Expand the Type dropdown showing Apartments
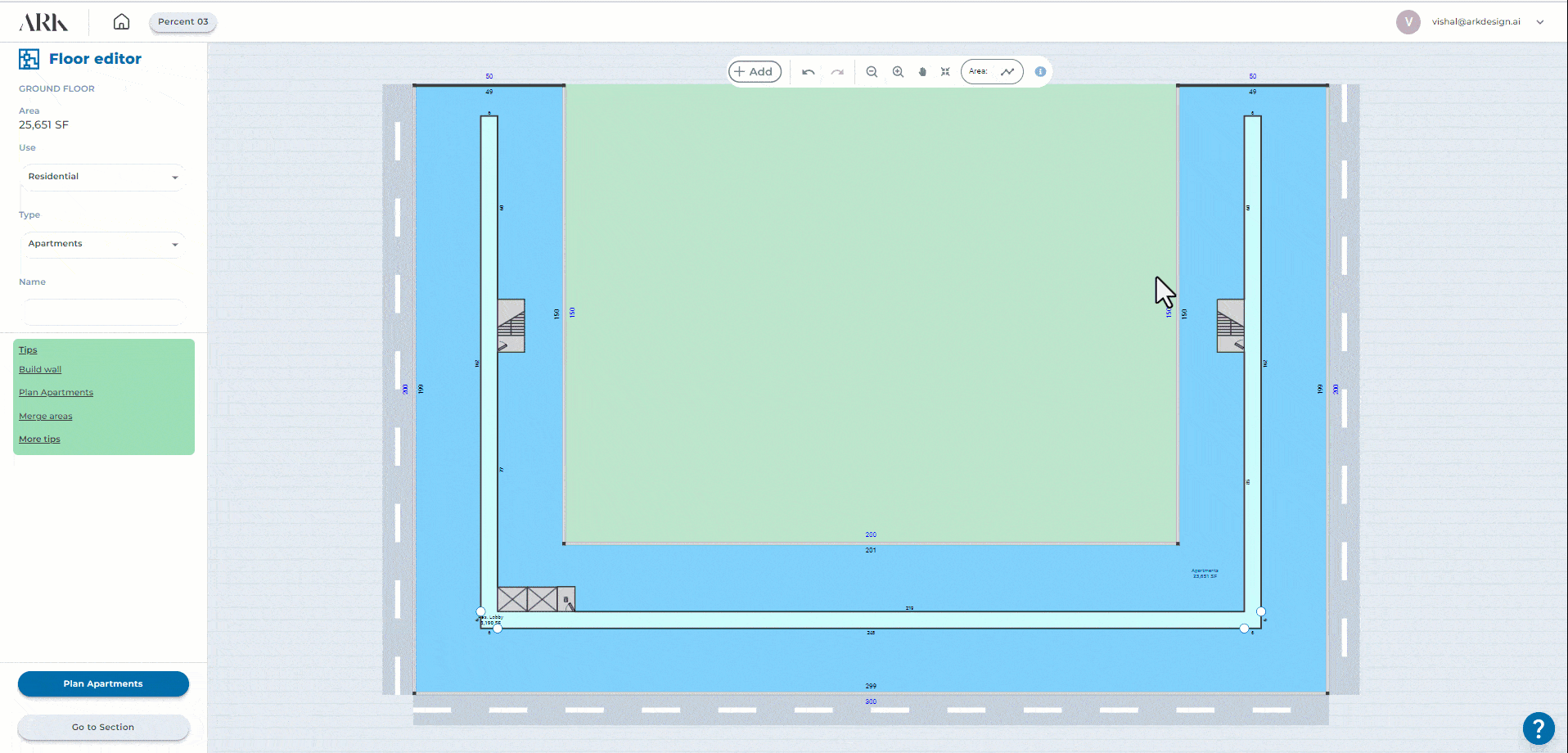The image size is (1568, 753). click(x=103, y=244)
